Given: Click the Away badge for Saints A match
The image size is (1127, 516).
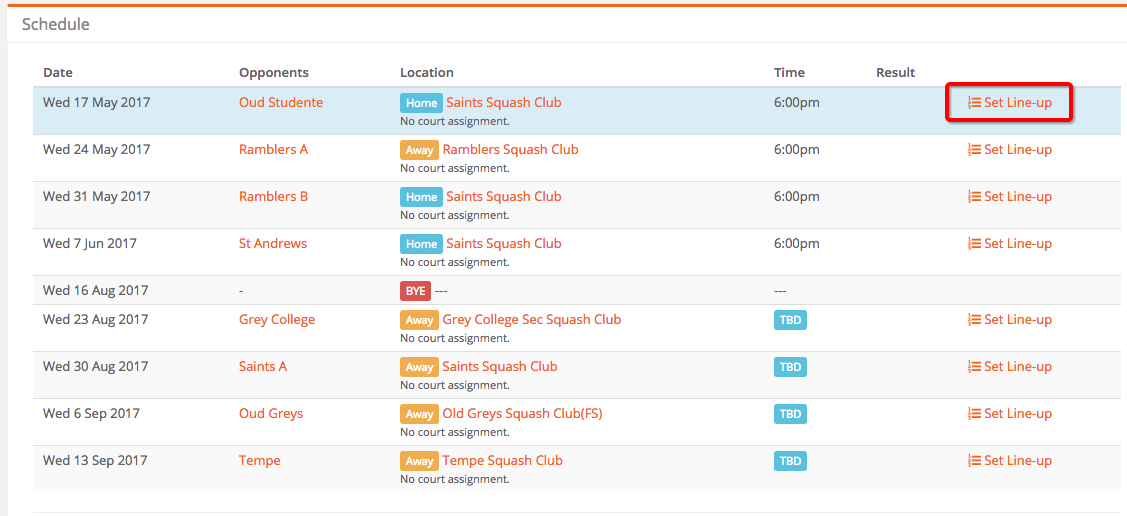Looking at the screenshot, I should pos(419,367).
